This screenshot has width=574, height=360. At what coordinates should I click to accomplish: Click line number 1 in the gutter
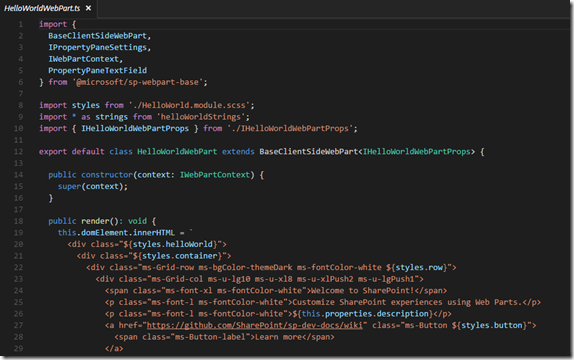(x=21, y=24)
